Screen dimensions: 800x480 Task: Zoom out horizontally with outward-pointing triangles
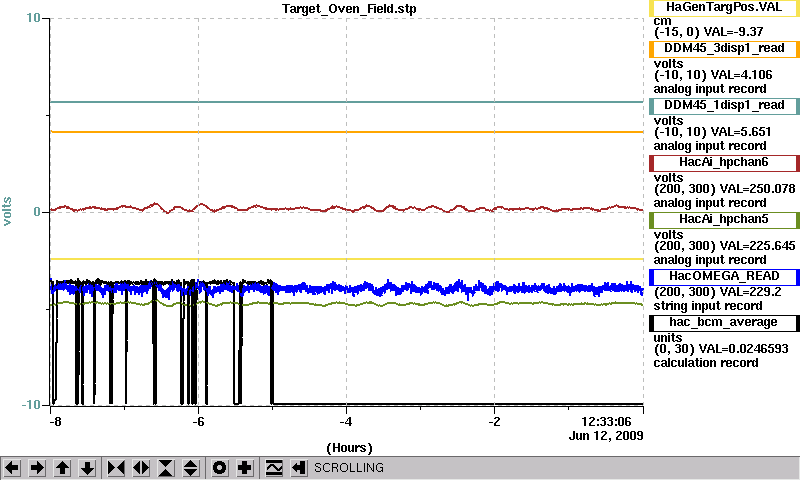tap(141, 468)
